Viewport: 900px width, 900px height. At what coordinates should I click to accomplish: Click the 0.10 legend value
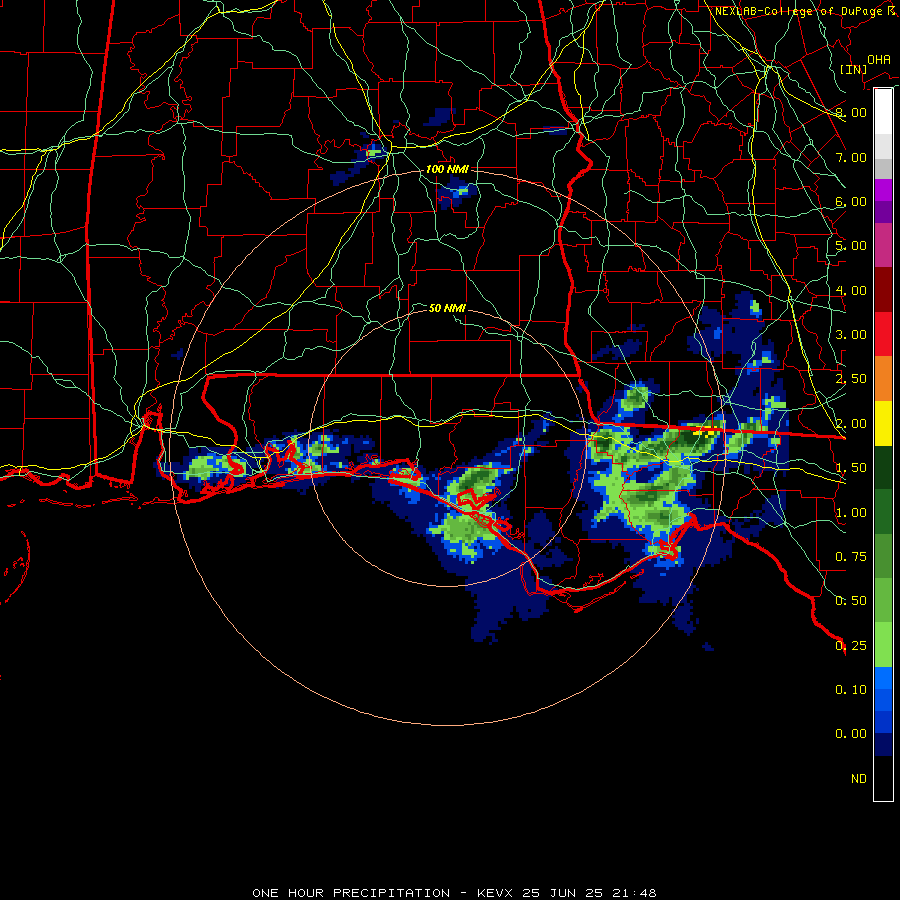(x=851, y=690)
